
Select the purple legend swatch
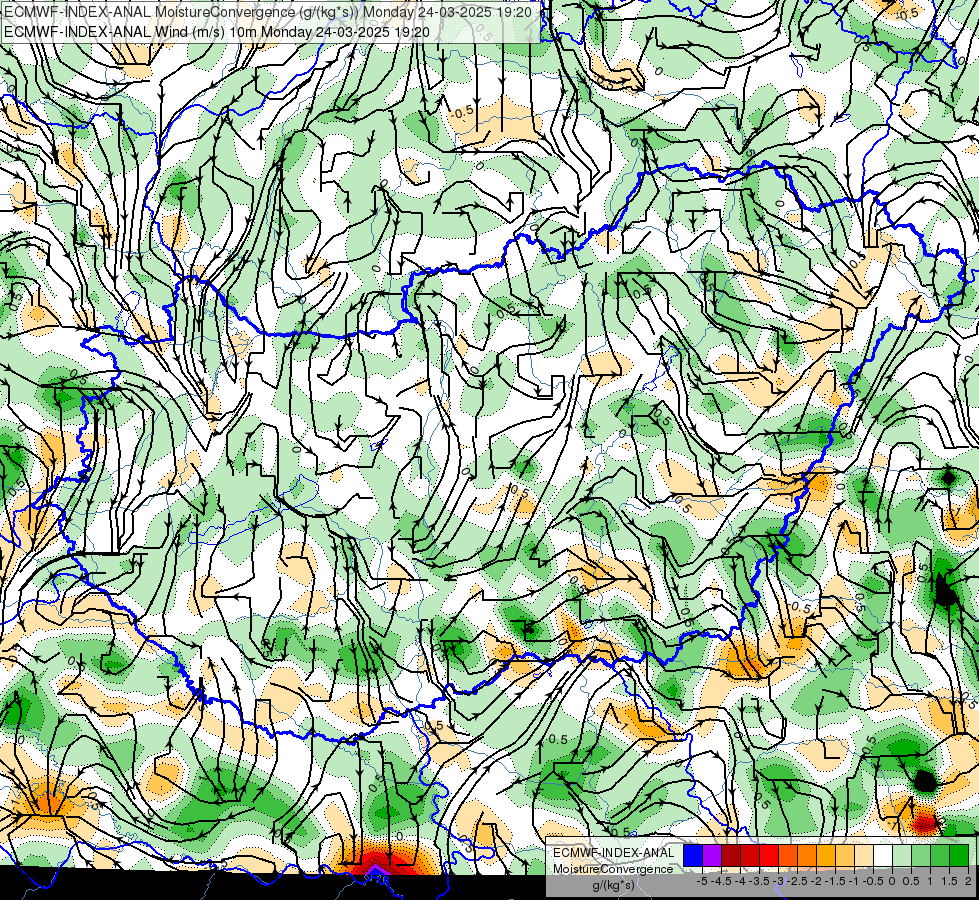tap(712, 855)
